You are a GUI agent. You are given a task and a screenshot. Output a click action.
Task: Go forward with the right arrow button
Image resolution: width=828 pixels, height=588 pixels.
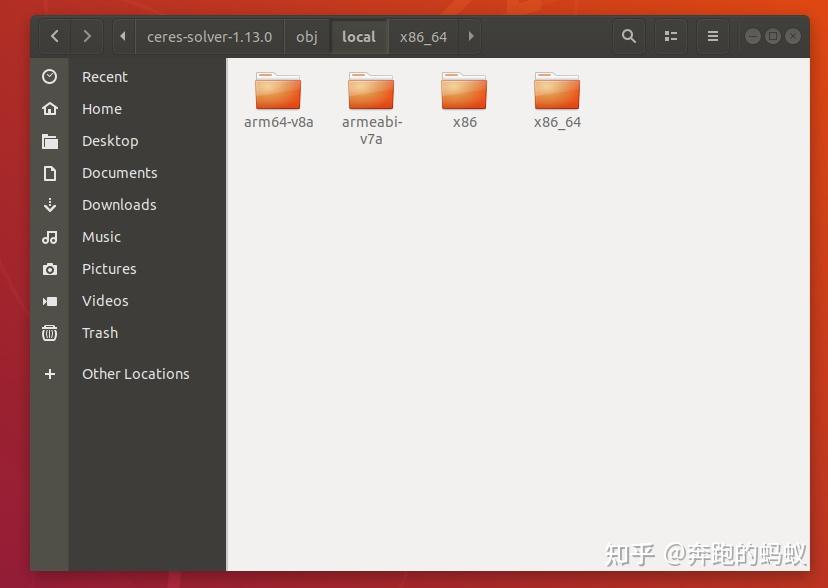[x=87, y=36]
